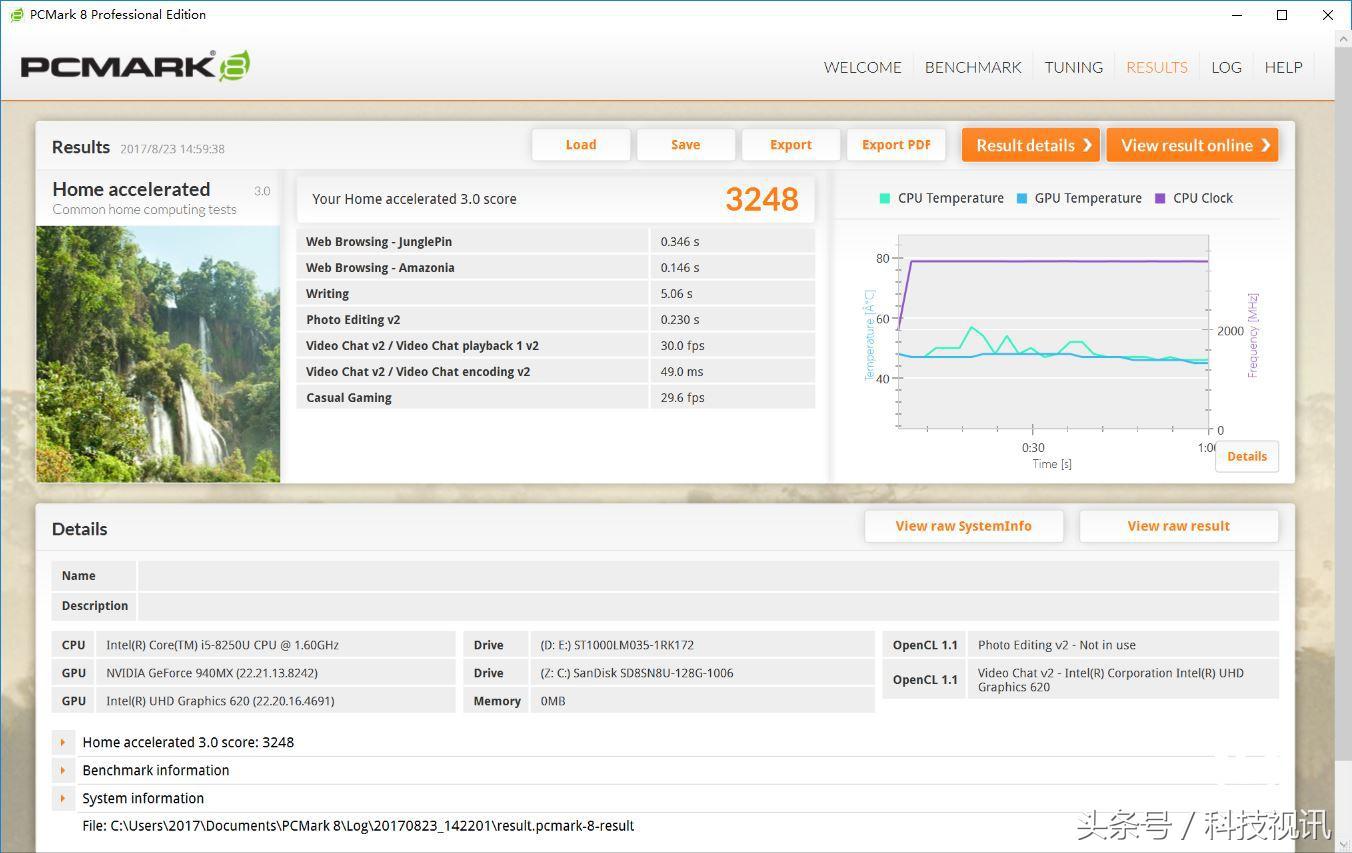Open Result details

tap(1030, 145)
